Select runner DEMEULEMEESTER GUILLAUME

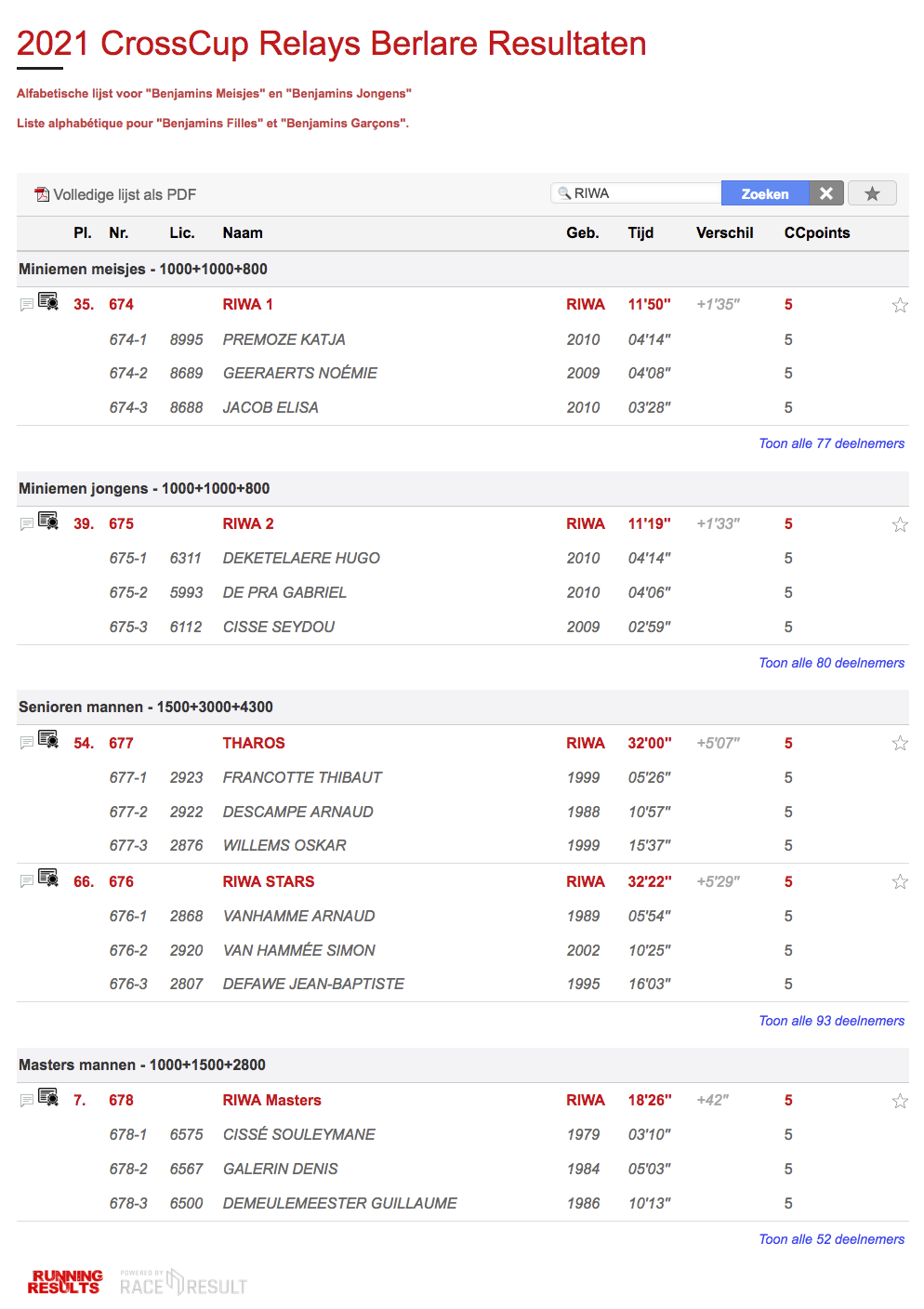(x=340, y=1203)
